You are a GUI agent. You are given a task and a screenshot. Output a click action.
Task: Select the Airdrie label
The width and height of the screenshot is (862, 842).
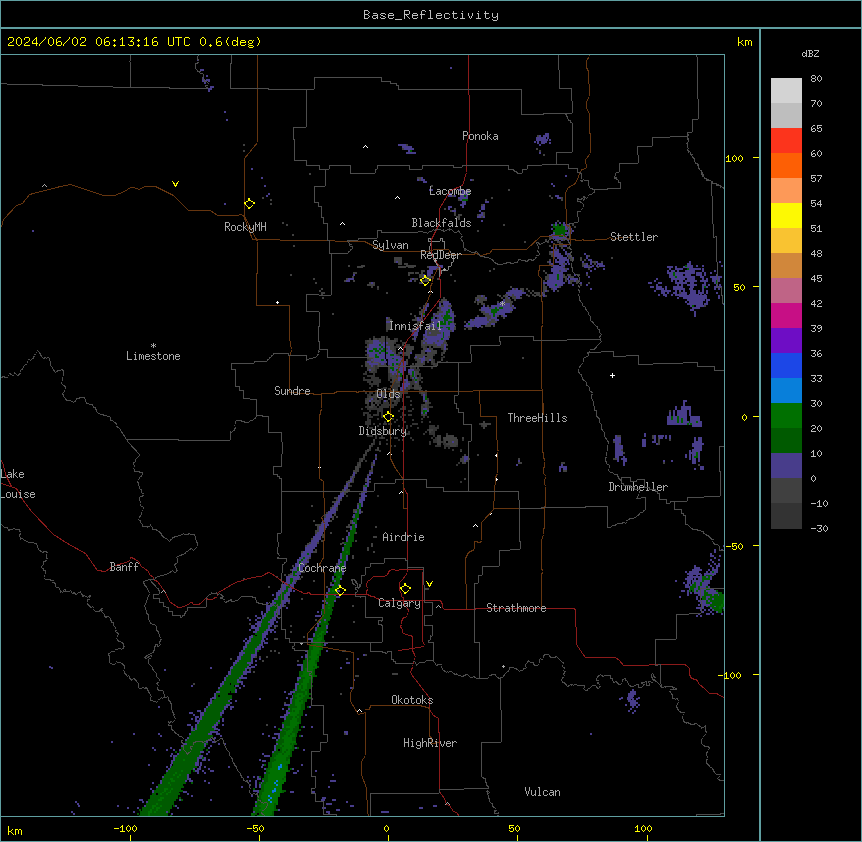click(x=403, y=537)
